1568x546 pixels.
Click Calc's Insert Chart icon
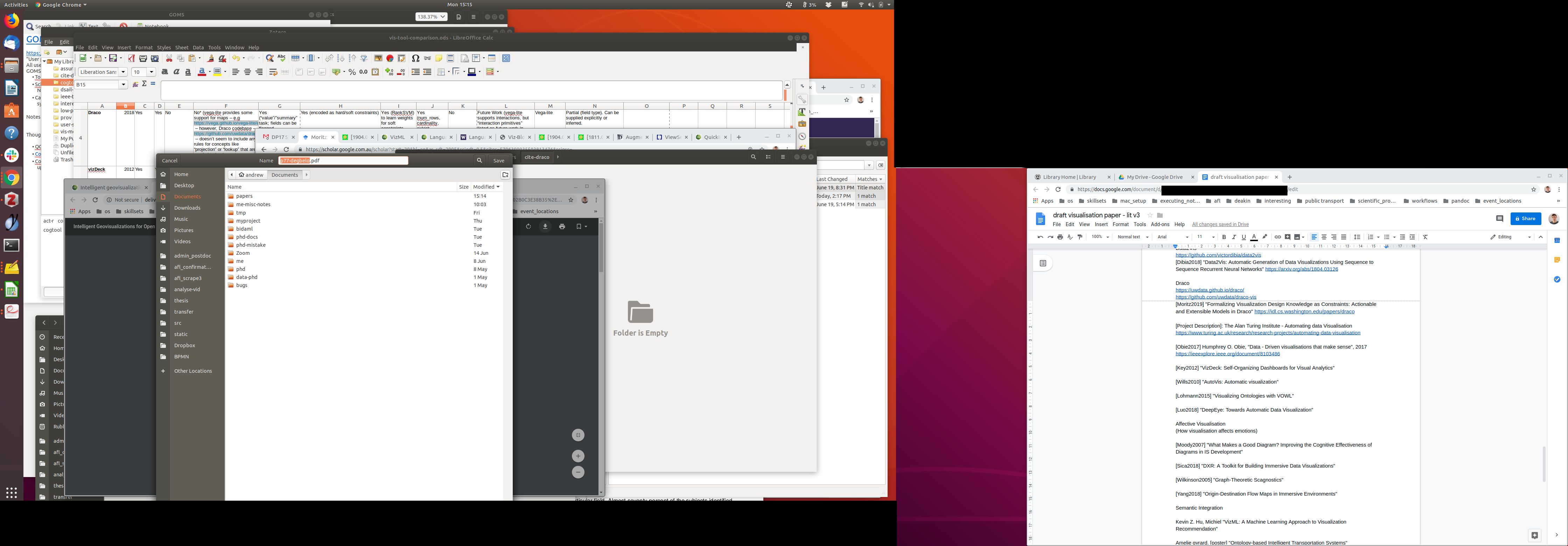390,58
